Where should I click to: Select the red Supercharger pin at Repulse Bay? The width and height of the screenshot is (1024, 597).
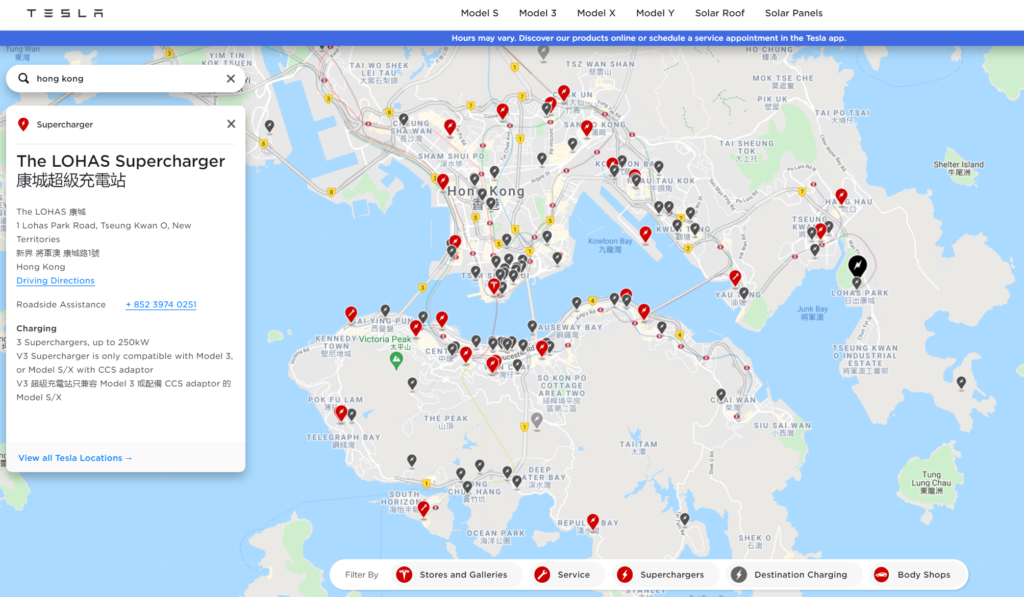[x=592, y=521]
